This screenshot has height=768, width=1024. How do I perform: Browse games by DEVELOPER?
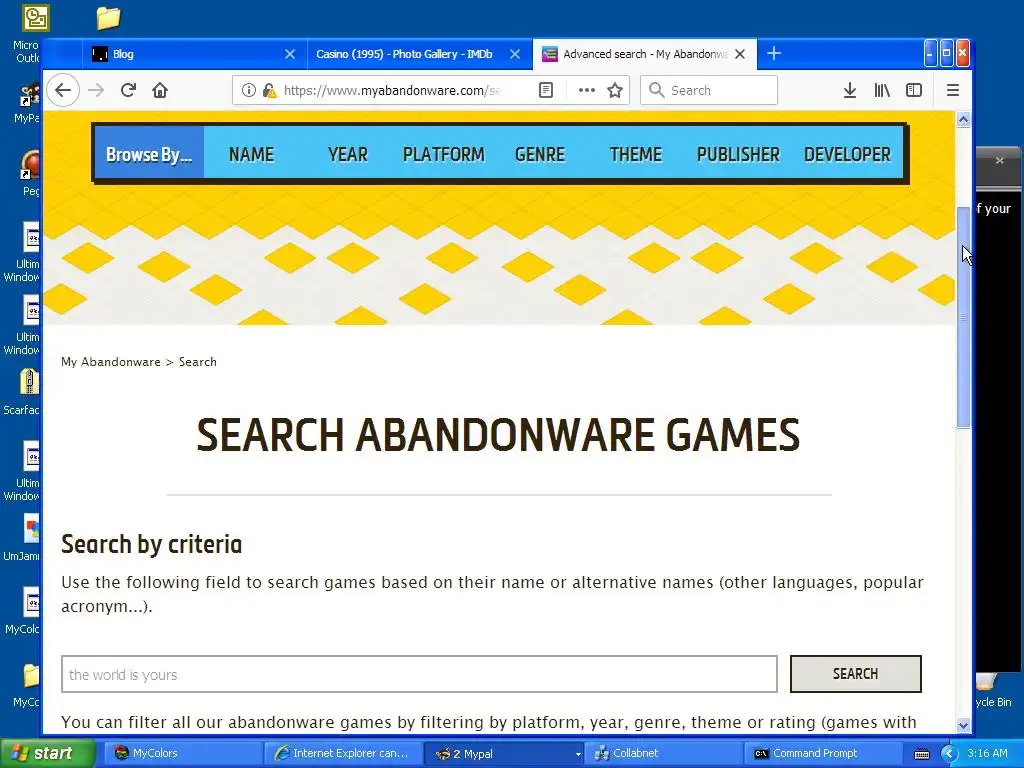(847, 154)
